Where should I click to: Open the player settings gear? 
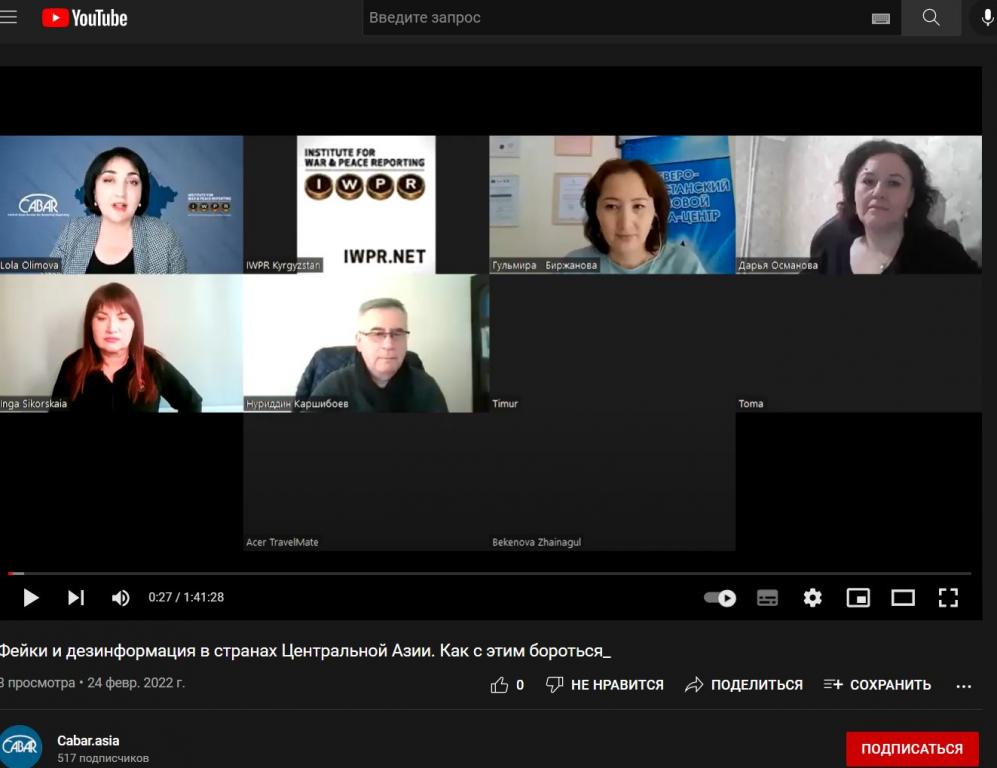[812, 598]
